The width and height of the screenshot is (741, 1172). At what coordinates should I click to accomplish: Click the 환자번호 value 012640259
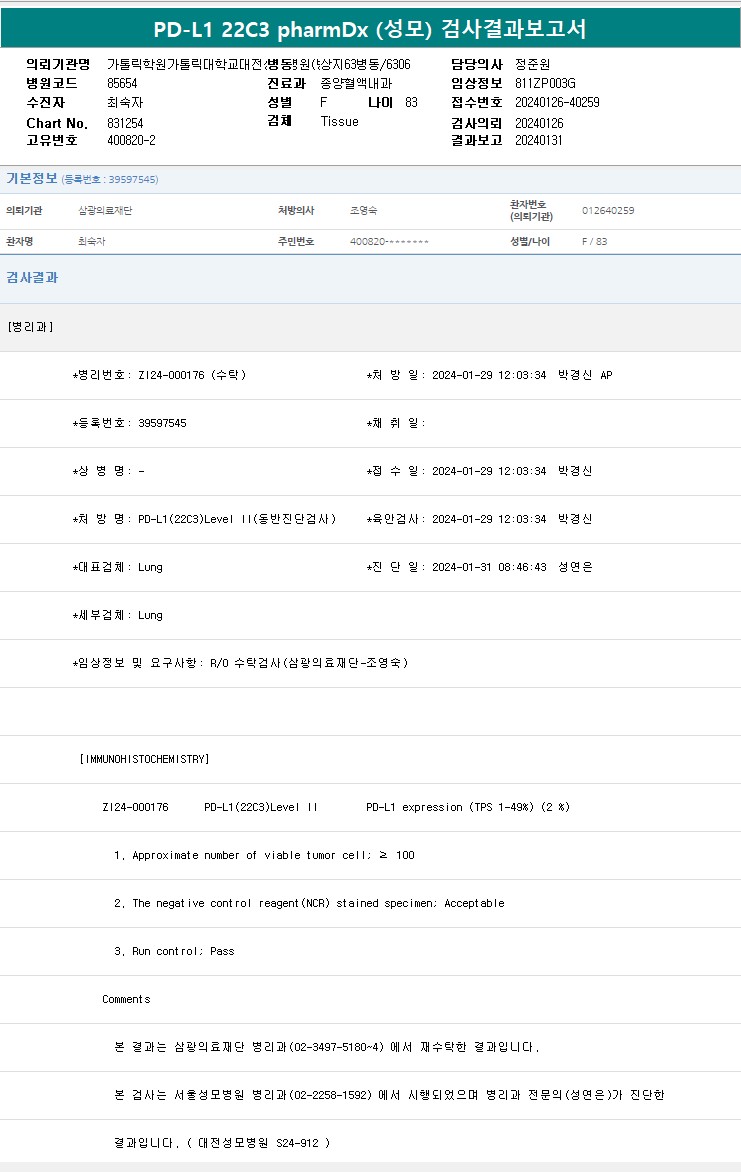click(608, 211)
